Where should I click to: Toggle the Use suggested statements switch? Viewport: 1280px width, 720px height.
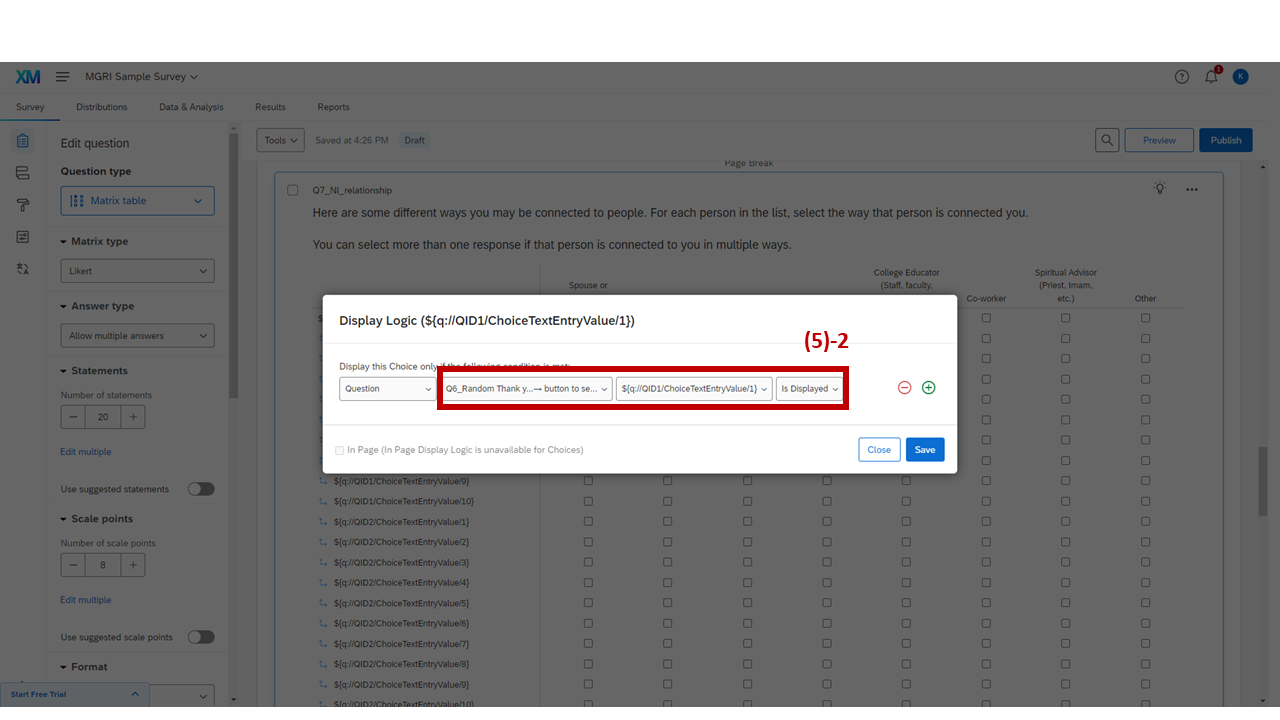(x=200, y=488)
